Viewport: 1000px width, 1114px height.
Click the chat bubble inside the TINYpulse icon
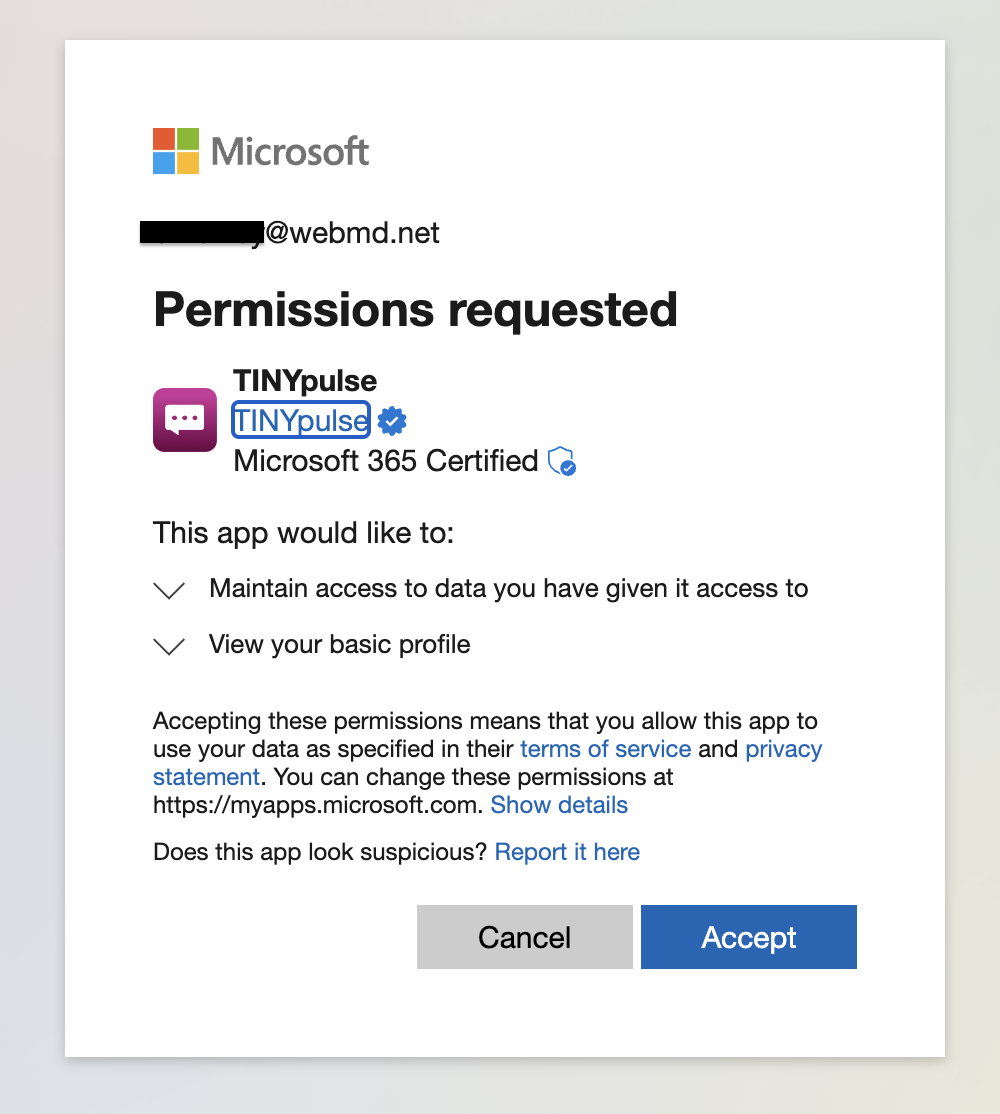184,418
